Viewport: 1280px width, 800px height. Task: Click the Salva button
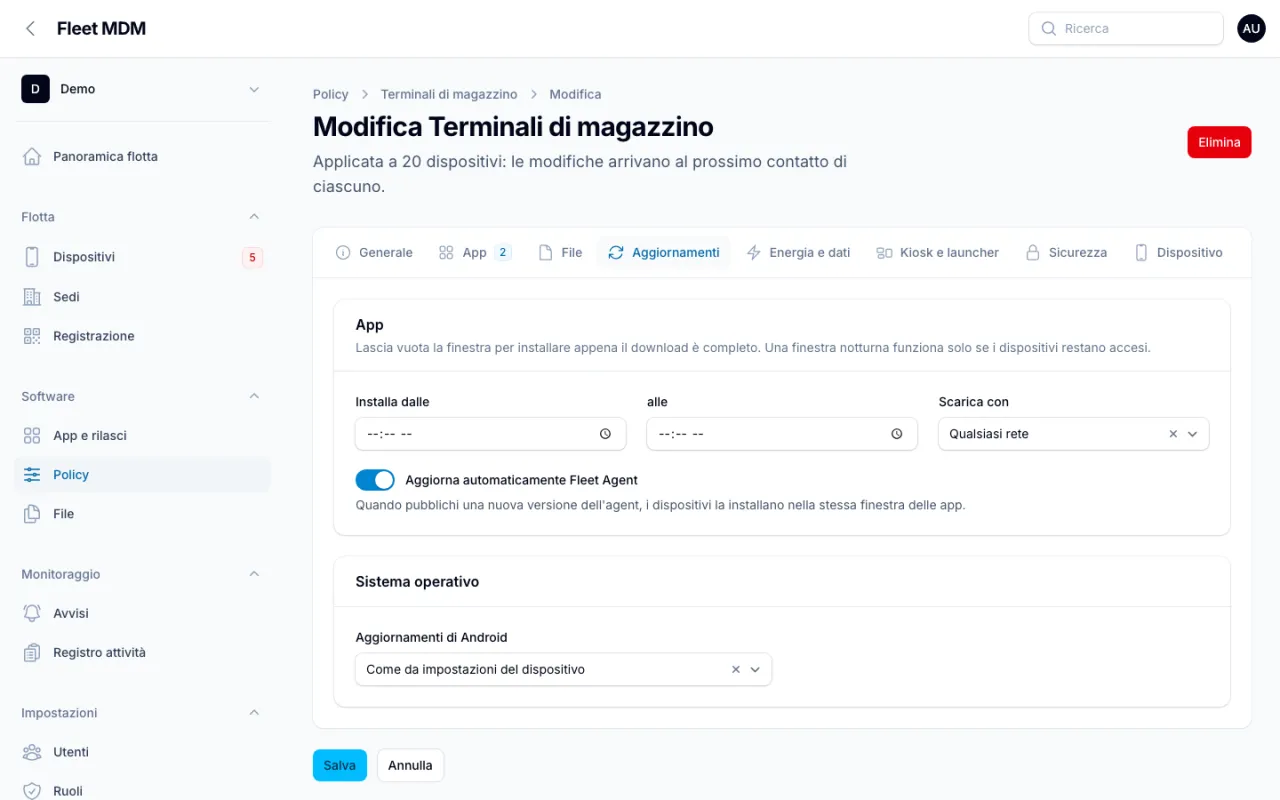[x=340, y=765]
